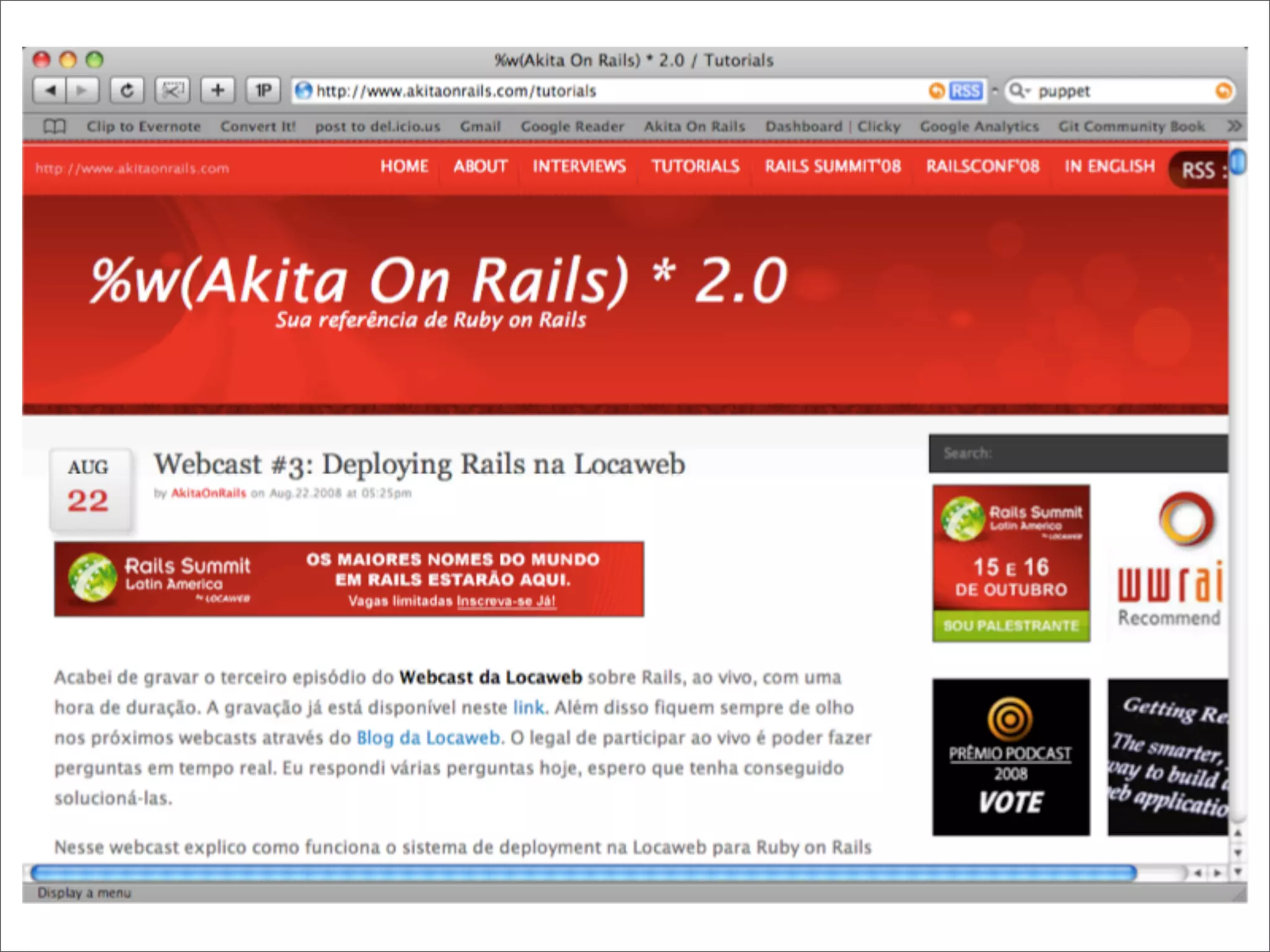Go back with the Safari back arrow

pyautogui.click(x=50, y=90)
